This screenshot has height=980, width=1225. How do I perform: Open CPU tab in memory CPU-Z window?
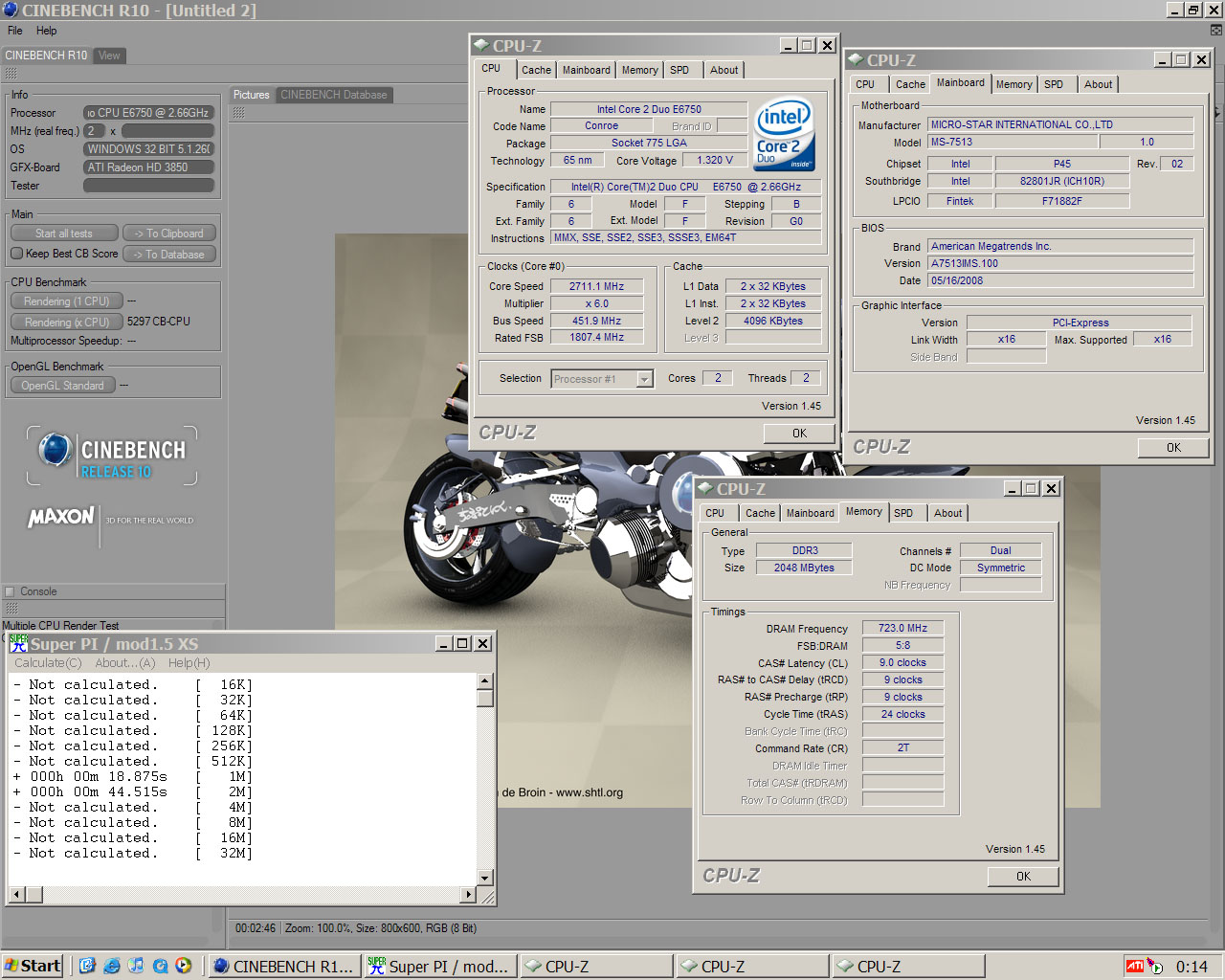(x=715, y=513)
